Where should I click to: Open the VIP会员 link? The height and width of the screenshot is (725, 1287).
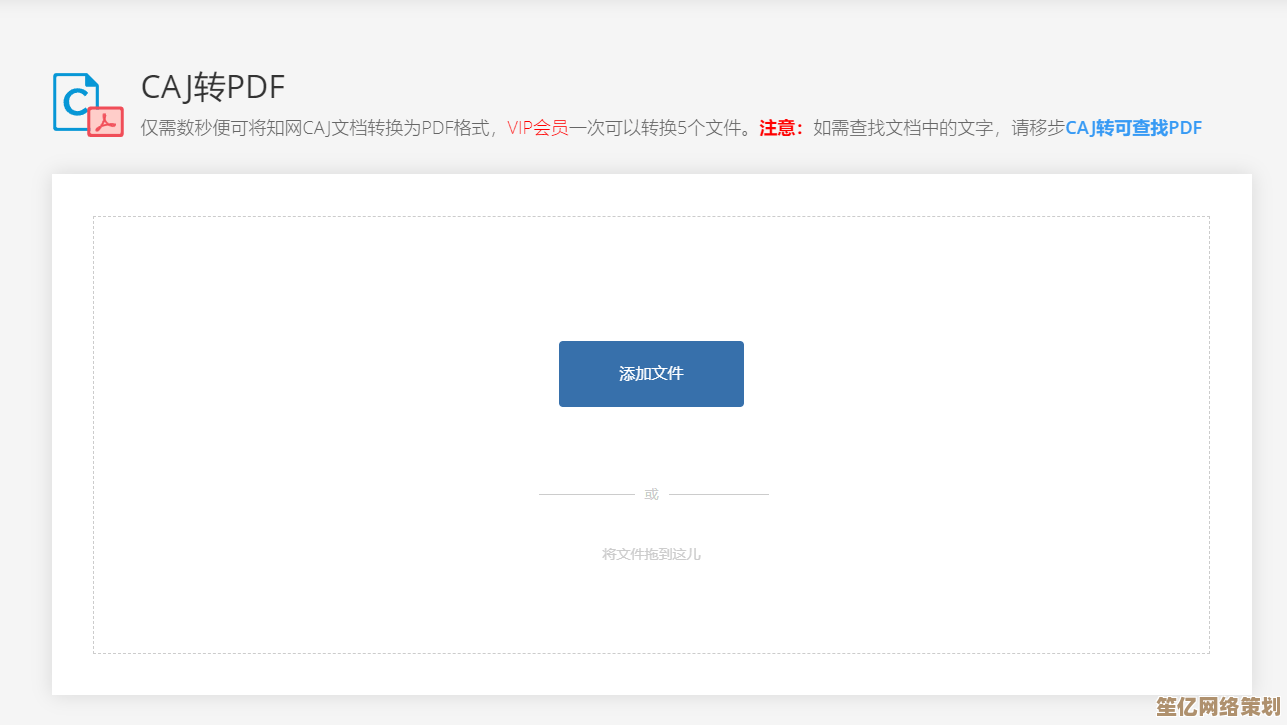[537, 128]
